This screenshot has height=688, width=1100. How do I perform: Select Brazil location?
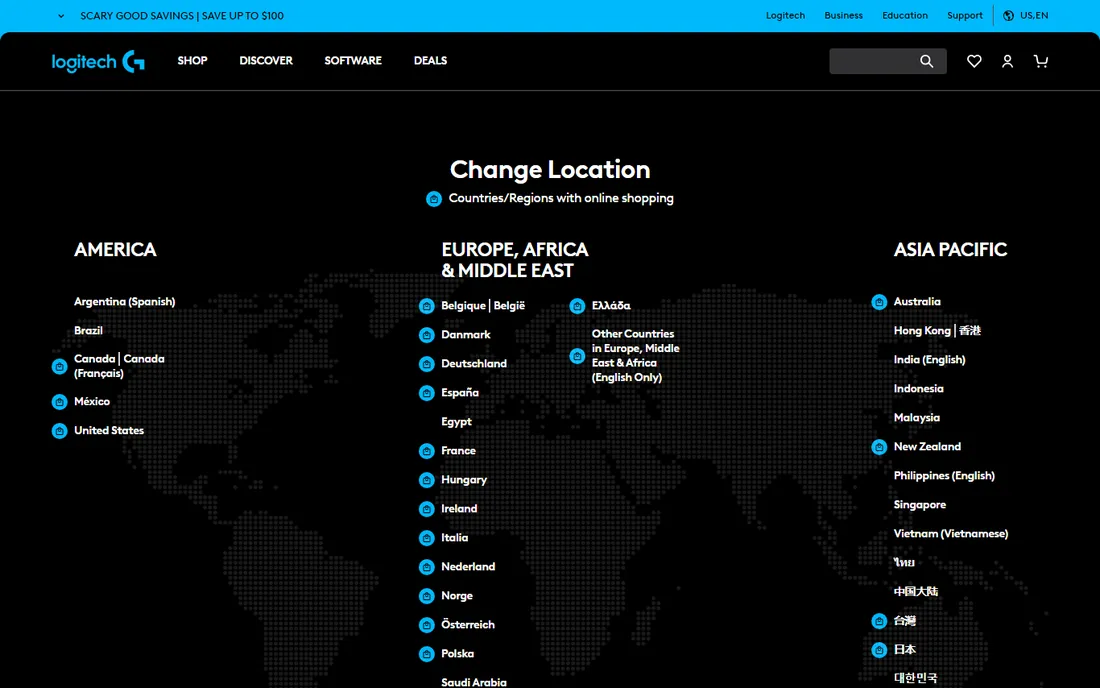point(88,330)
